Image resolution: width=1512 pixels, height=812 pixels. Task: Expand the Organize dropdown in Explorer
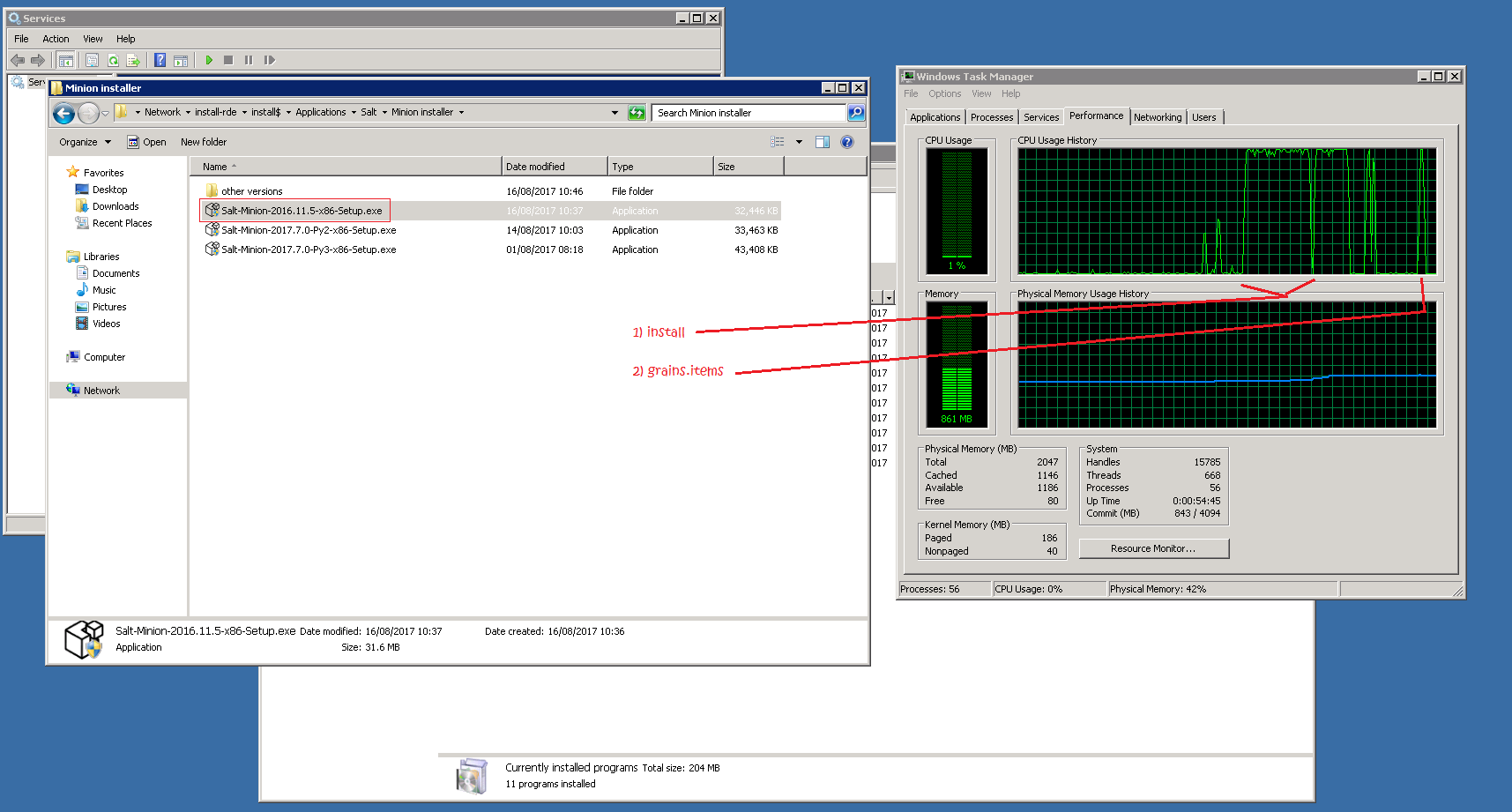82,141
